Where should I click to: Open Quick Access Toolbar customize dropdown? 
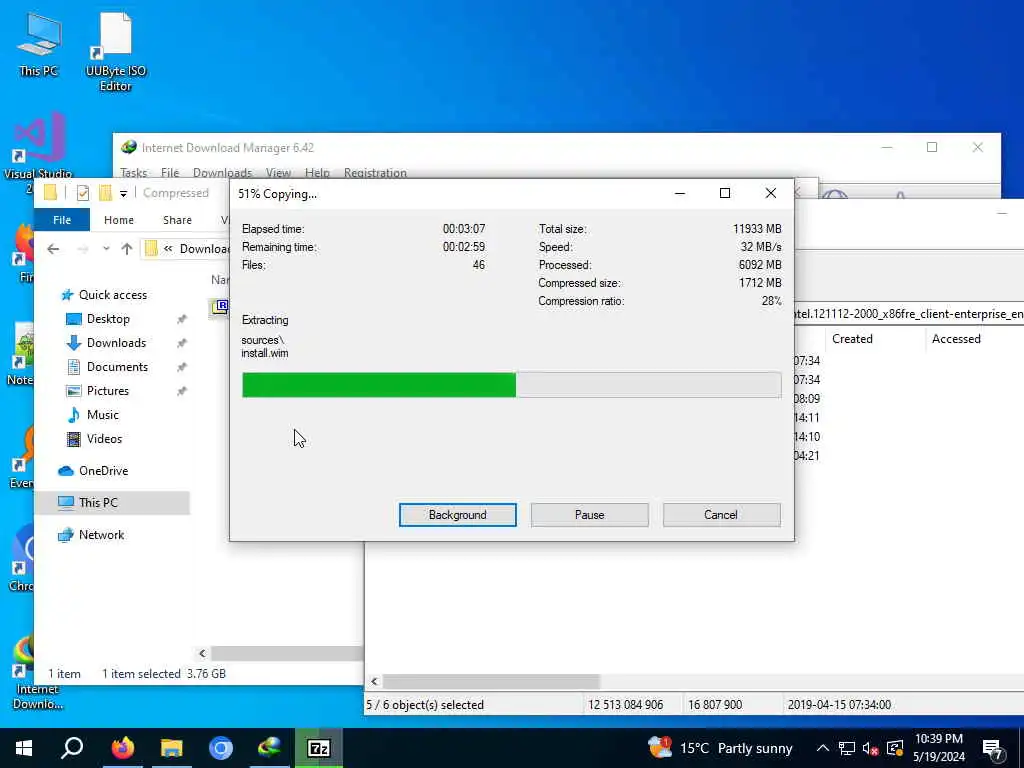coord(123,193)
